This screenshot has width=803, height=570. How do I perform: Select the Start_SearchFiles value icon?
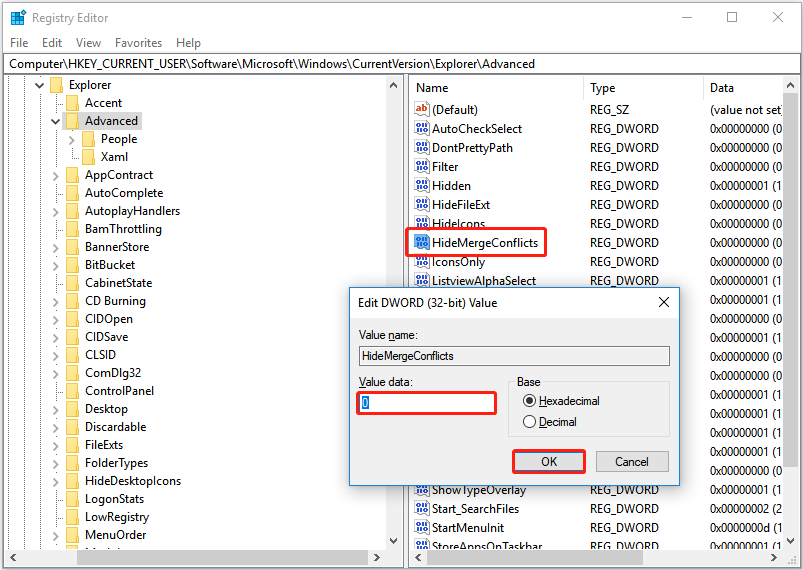(421, 509)
